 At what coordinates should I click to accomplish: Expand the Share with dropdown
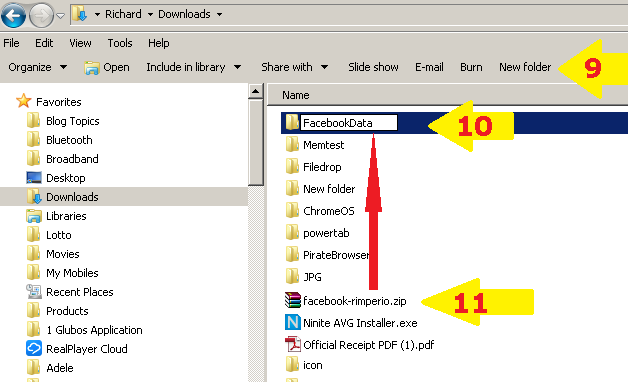[295, 67]
